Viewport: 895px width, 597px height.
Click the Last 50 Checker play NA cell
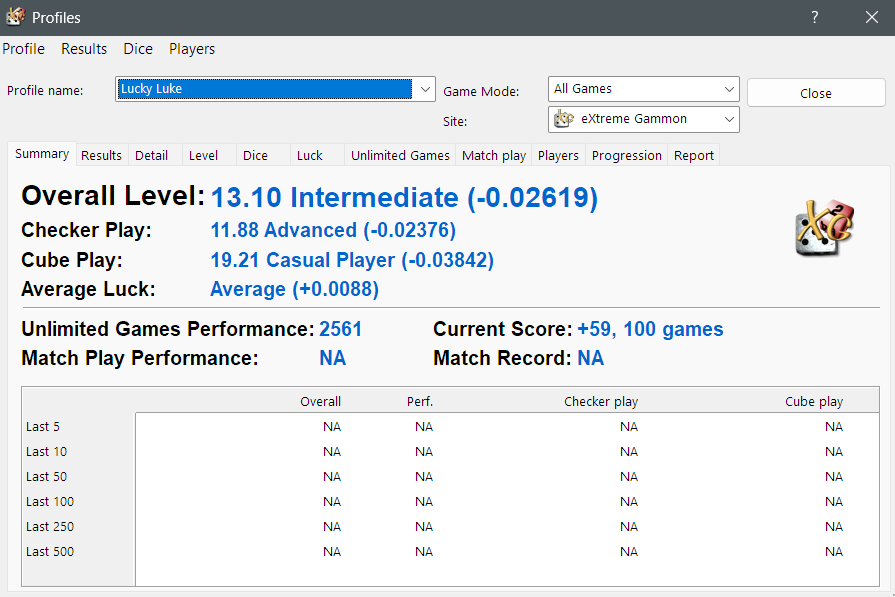(629, 477)
